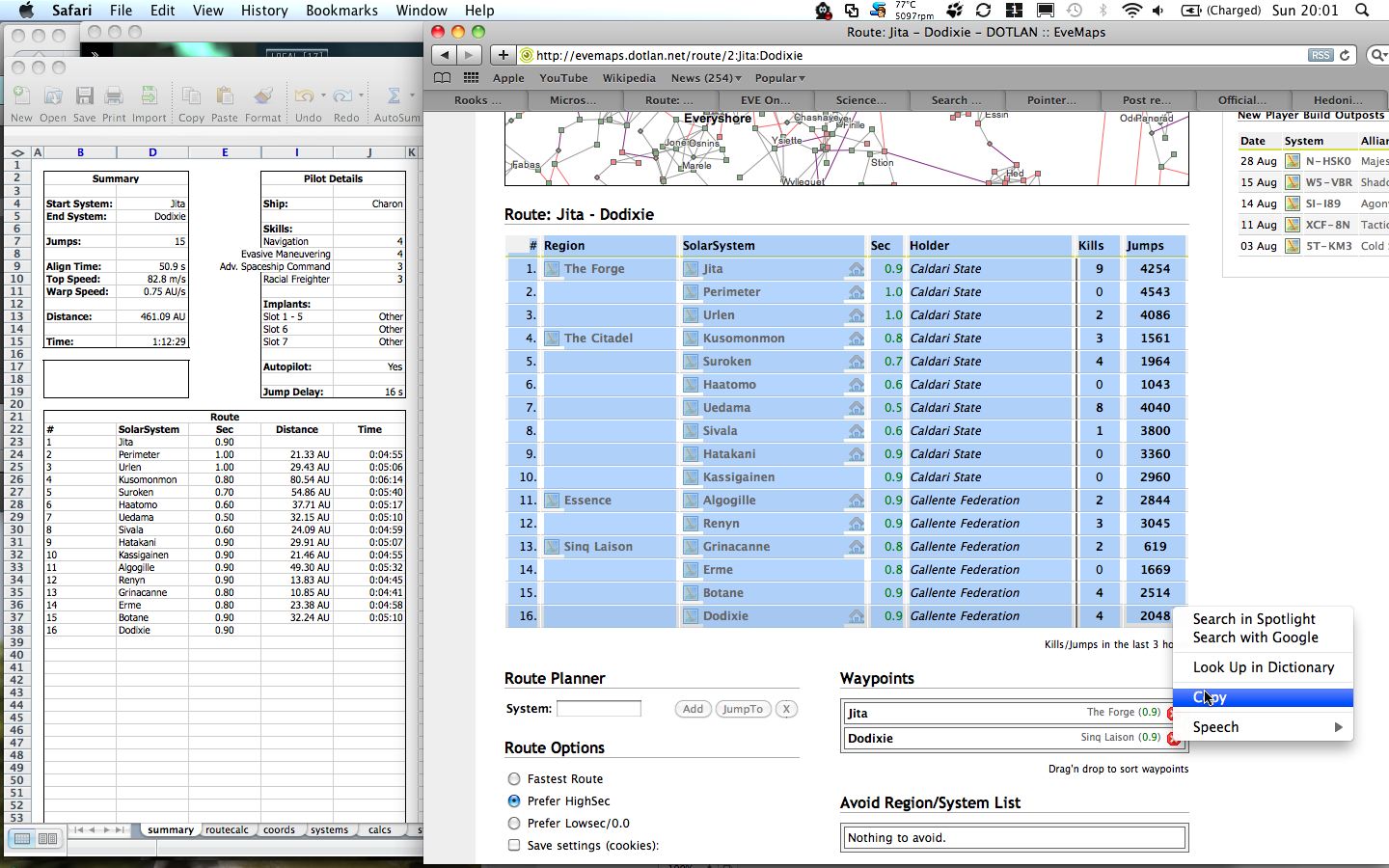Select the Prefer Lowsec/0.0 radio button
The height and width of the screenshot is (868, 1389).
pyautogui.click(x=514, y=824)
